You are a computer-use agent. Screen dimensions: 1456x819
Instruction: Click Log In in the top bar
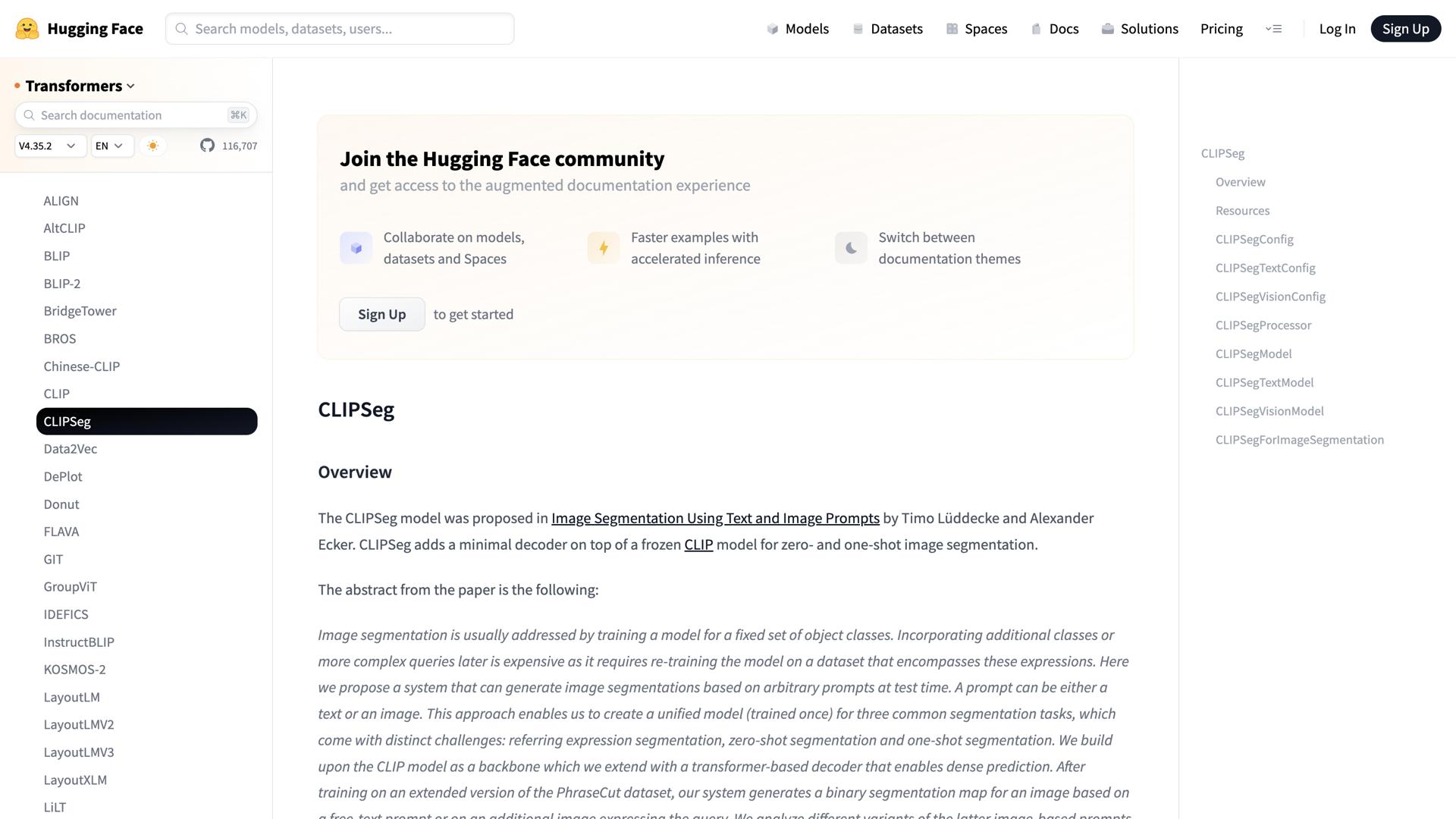[x=1337, y=29]
